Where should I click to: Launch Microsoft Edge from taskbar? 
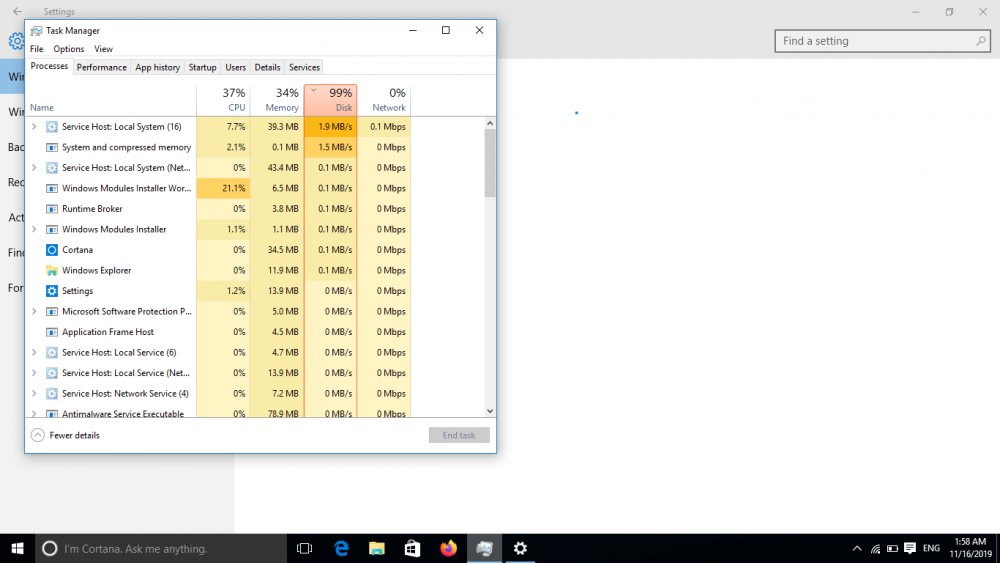pos(341,548)
